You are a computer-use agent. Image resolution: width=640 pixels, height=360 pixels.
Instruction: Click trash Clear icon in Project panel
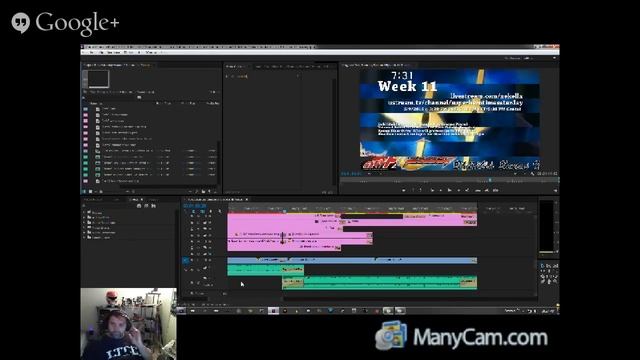pyautogui.click(x=216, y=191)
